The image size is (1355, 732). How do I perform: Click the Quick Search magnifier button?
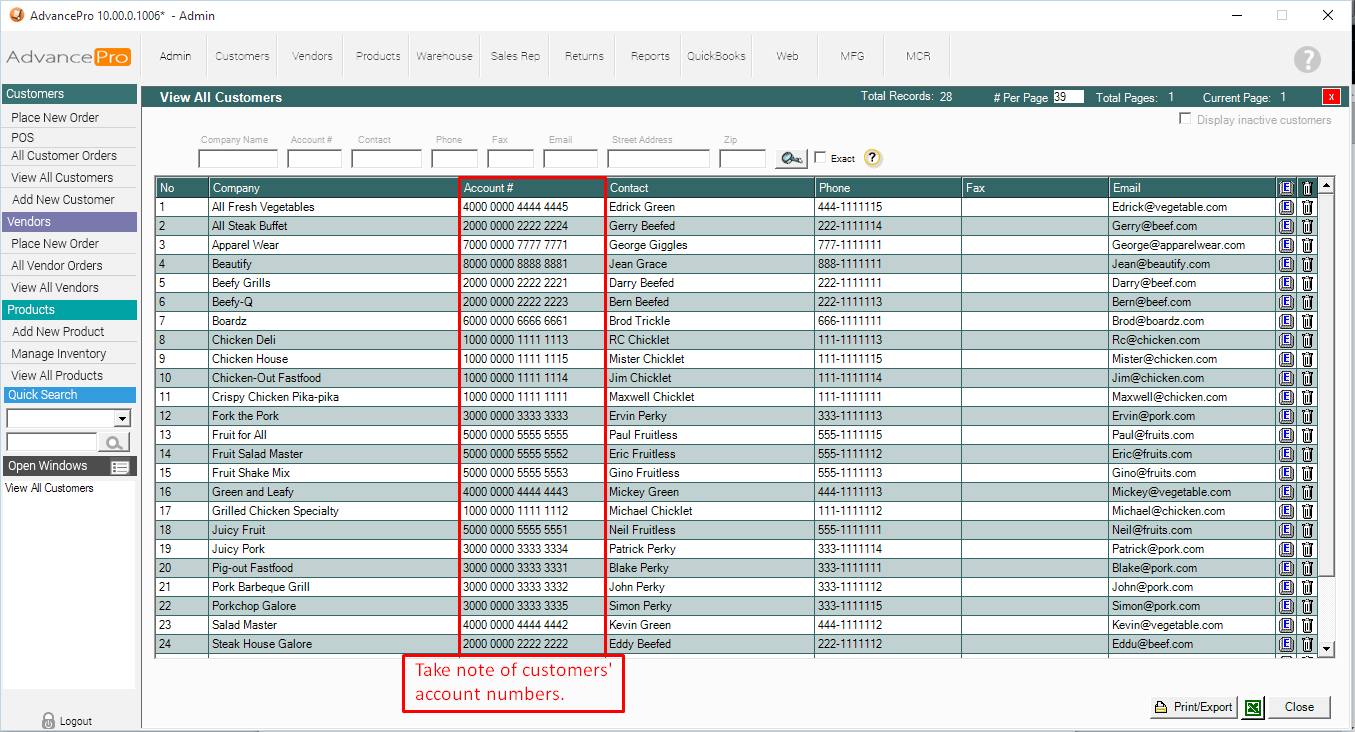coord(114,442)
